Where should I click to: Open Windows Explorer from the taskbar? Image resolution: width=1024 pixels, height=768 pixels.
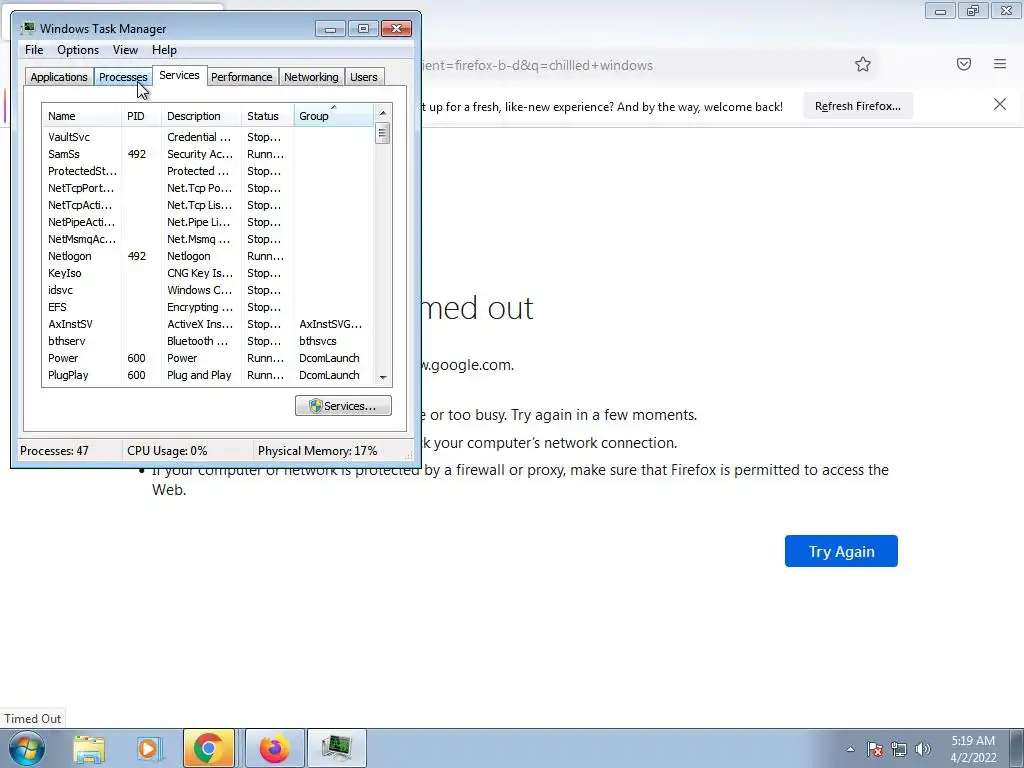(89, 748)
